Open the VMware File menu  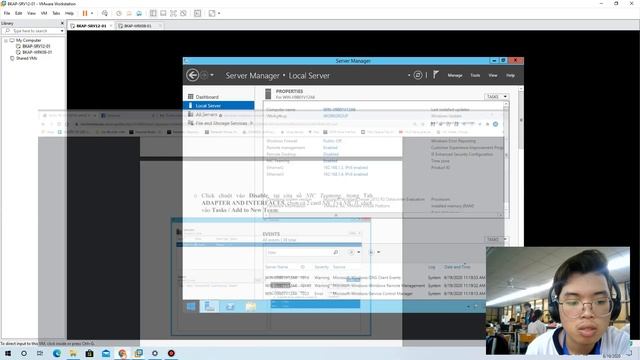pos(7,13)
